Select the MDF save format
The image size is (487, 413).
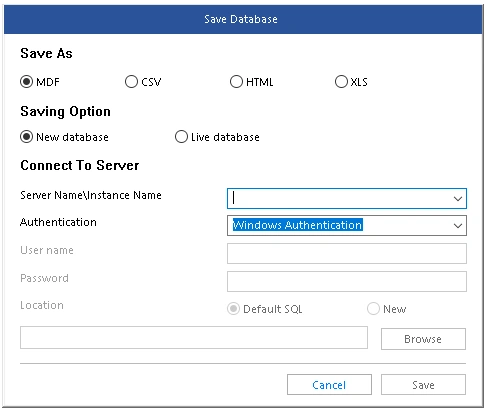[26, 82]
